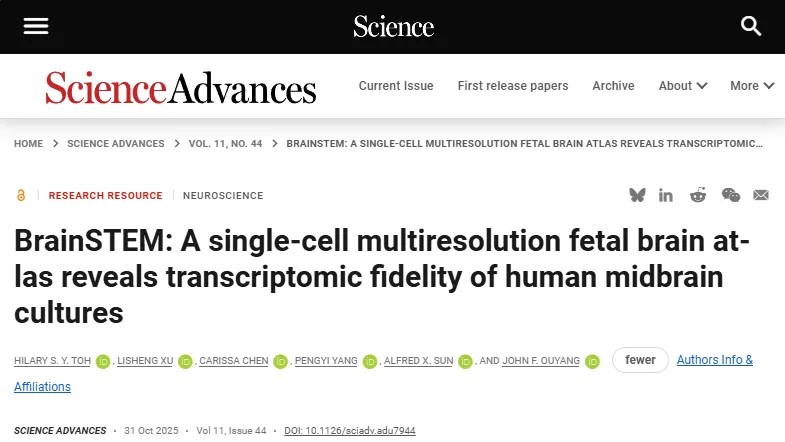Expand the More dropdown menu

[x=752, y=86]
